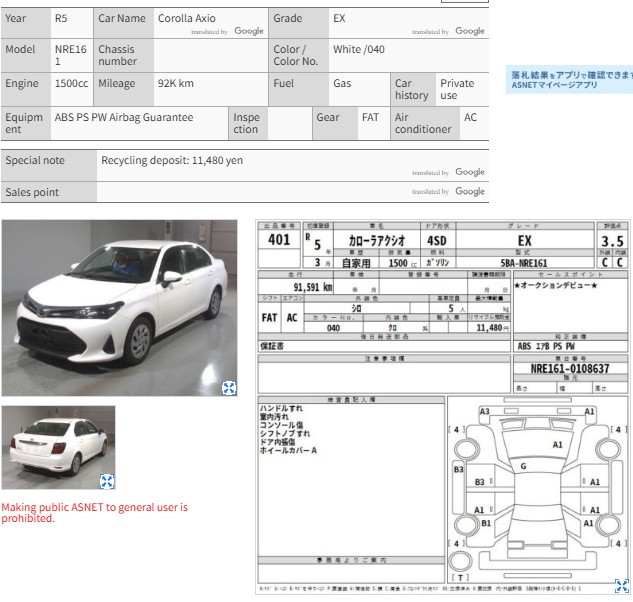Select the 'EX' grade value in table

(339, 18)
